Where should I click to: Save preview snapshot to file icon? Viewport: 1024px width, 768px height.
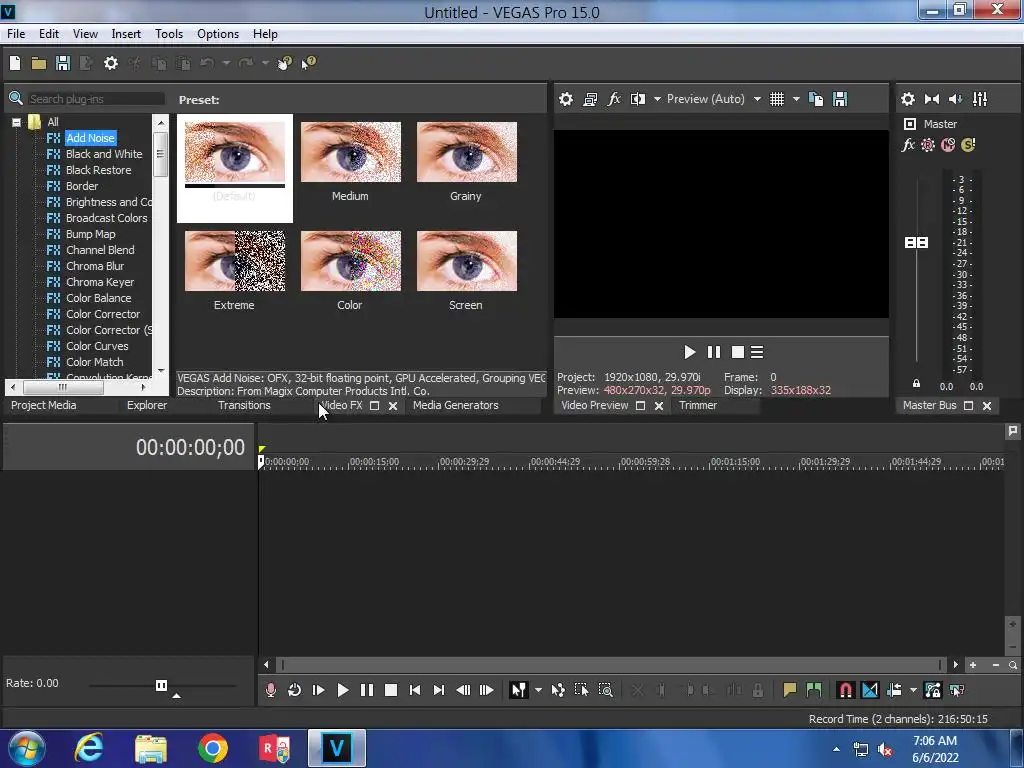coord(840,99)
